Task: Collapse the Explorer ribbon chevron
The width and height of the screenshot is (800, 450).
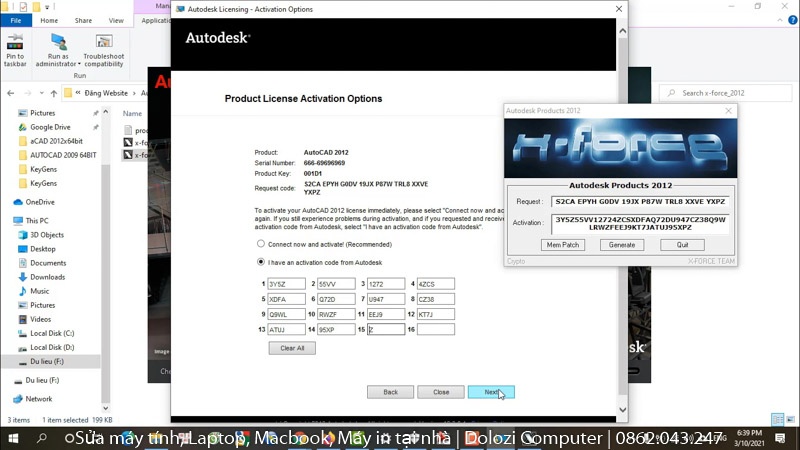Action: pyautogui.click(x=780, y=20)
